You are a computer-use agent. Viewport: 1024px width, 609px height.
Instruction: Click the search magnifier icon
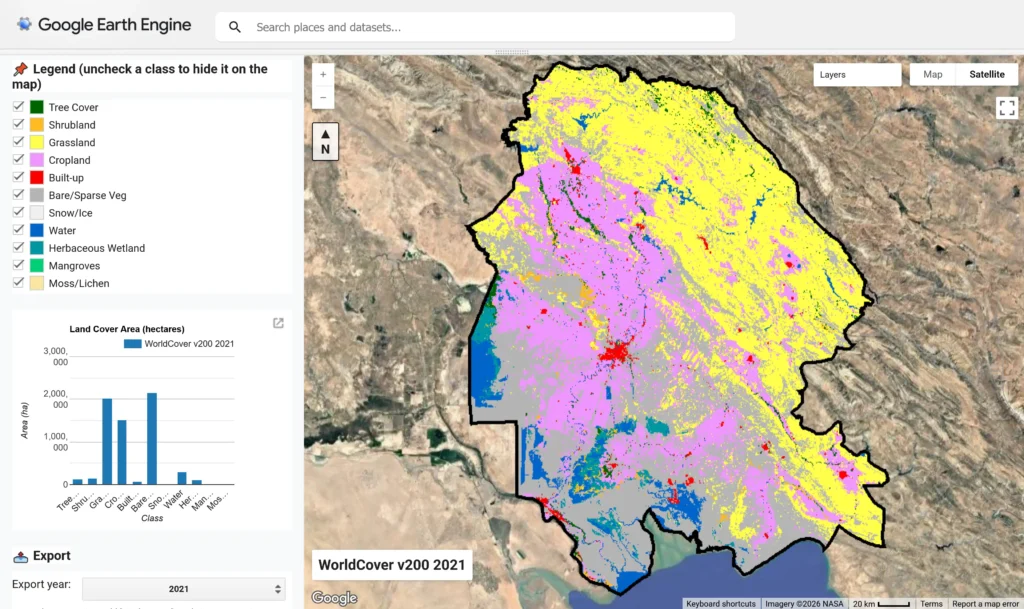tap(234, 27)
